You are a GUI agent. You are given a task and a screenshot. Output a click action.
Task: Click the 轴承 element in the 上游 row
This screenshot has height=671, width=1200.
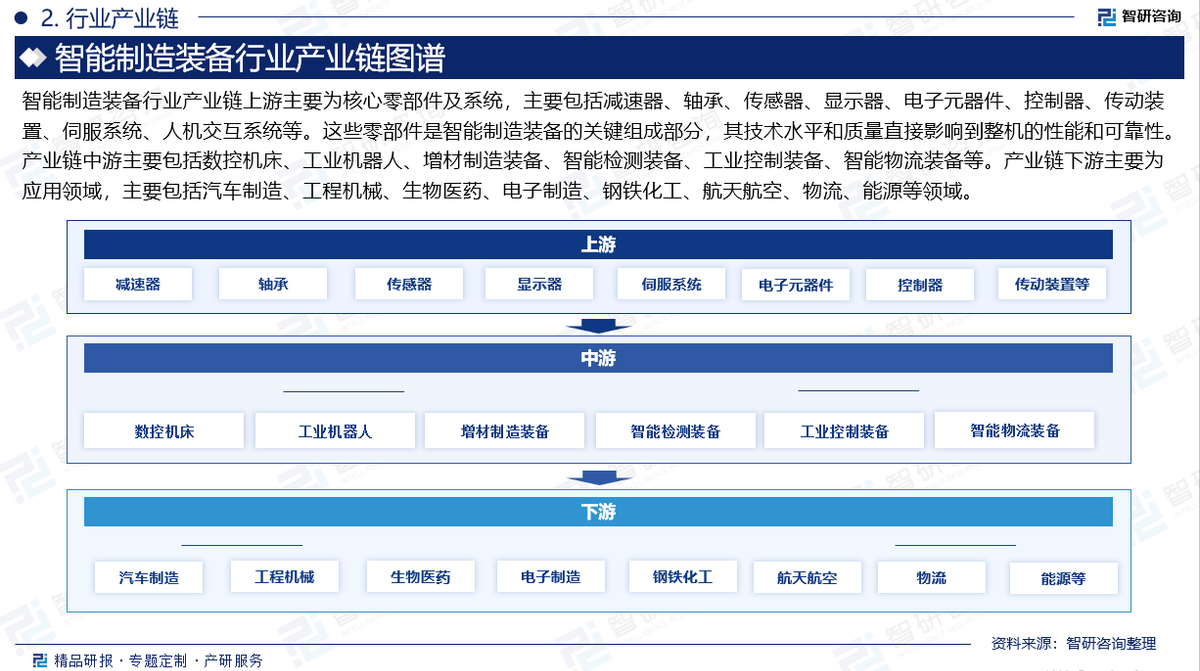[x=272, y=283]
